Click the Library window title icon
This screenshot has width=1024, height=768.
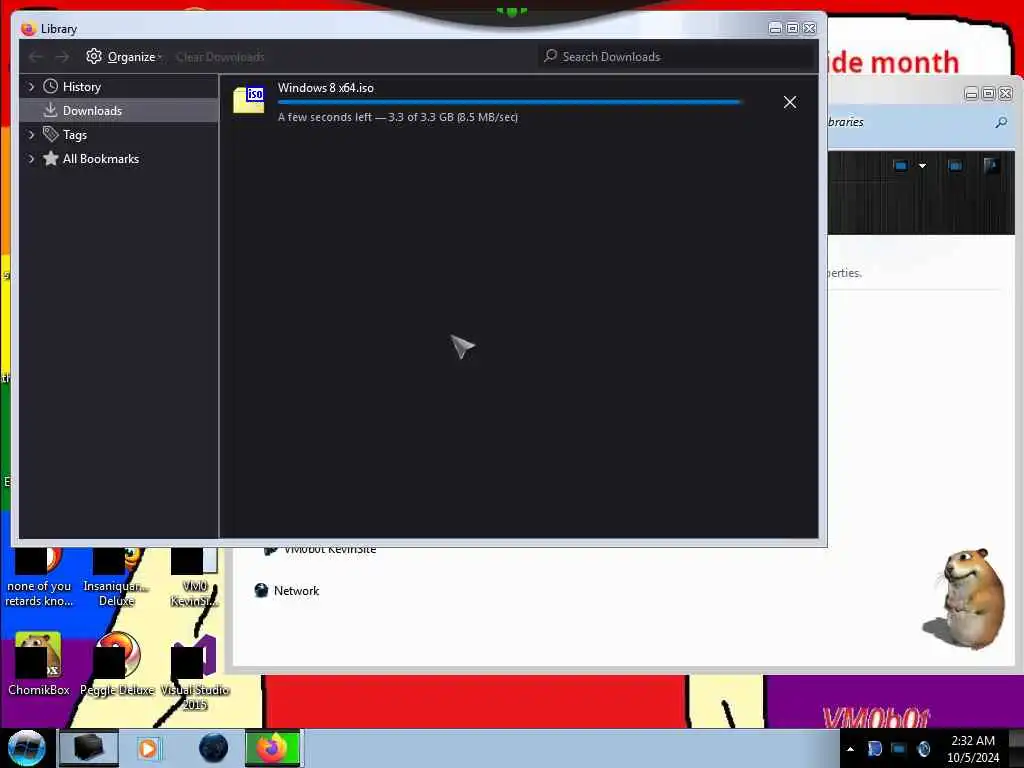(x=28, y=29)
